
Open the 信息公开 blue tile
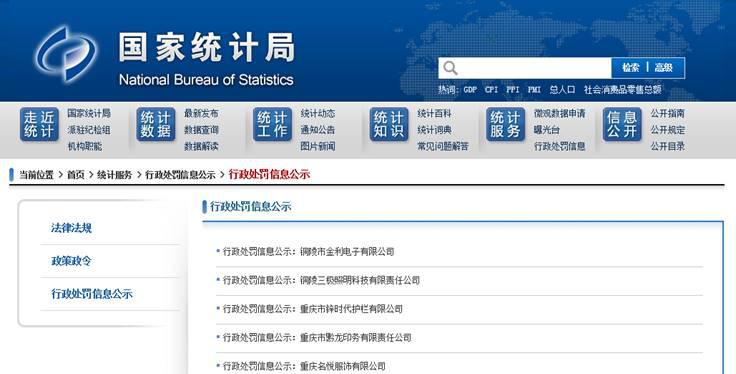(x=622, y=124)
